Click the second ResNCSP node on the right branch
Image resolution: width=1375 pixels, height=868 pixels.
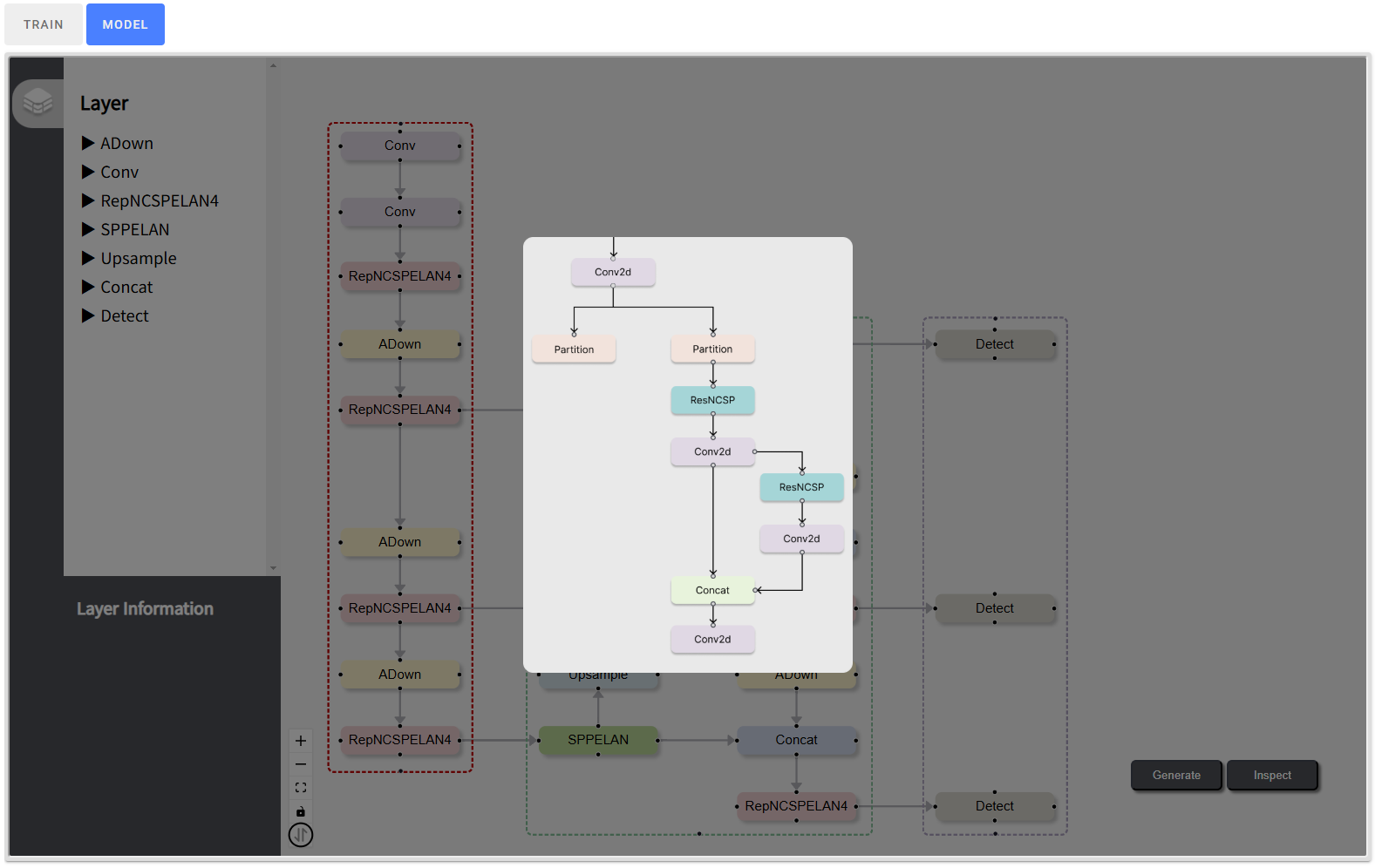(801, 487)
